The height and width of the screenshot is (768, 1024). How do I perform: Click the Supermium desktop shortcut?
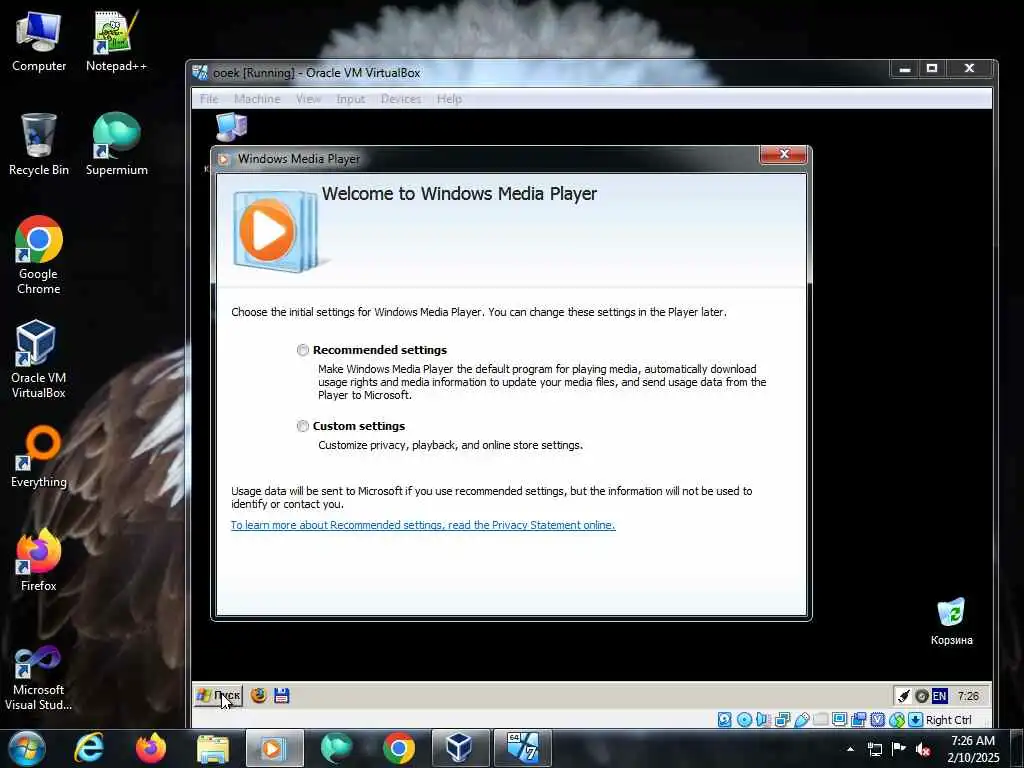[116, 144]
